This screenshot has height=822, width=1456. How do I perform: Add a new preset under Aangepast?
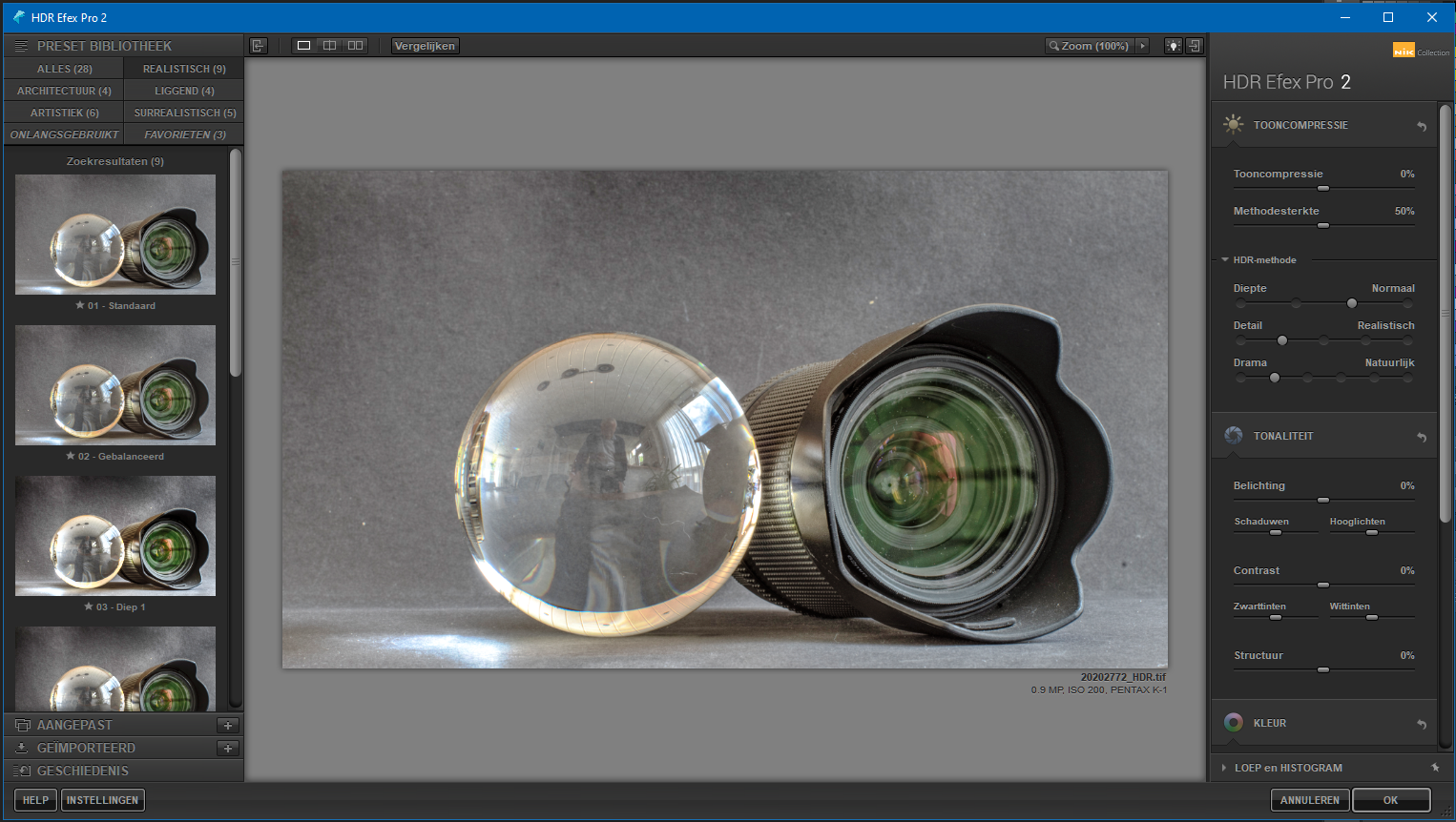click(228, 725)
